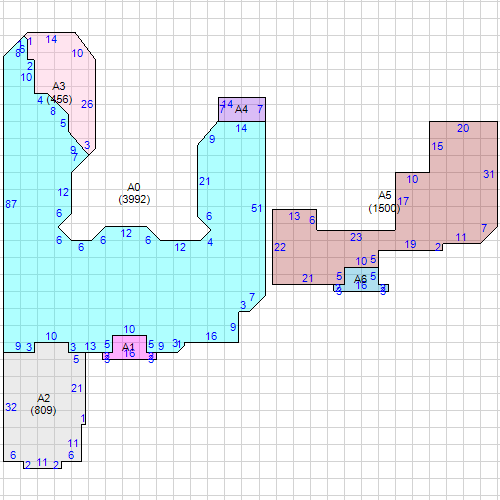
Task: Click the 14 dimension atop pink A3
Action: [51, 39]
